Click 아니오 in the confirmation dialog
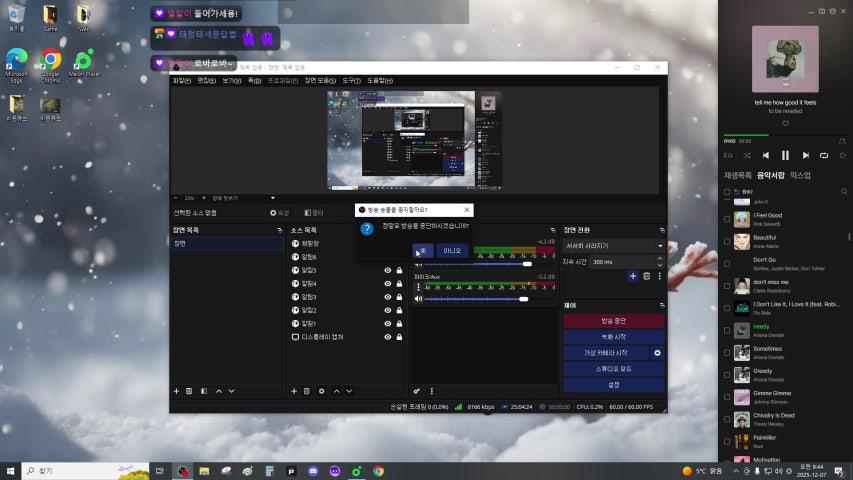The width and height of the screenshot is (853, 480). coord(451,250)
